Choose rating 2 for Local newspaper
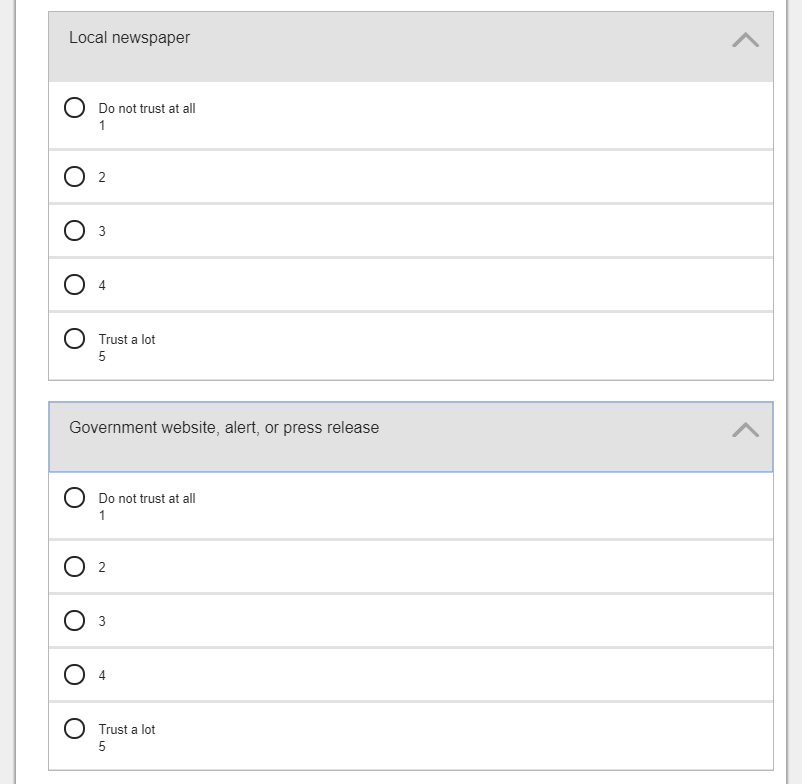 pos(75,177)
